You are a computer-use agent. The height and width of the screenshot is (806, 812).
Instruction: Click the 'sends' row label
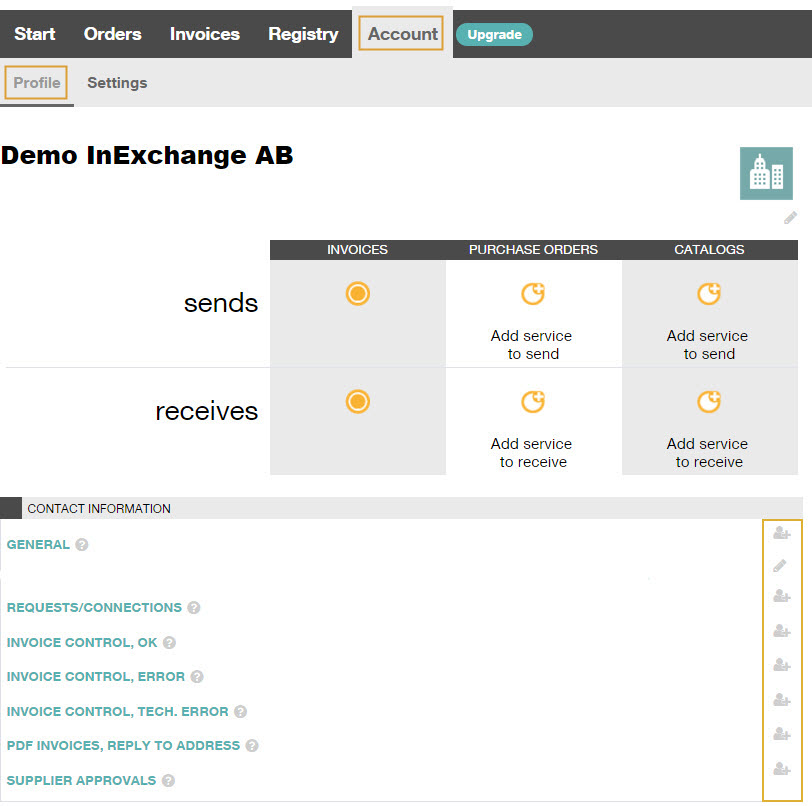coord(221,304)
